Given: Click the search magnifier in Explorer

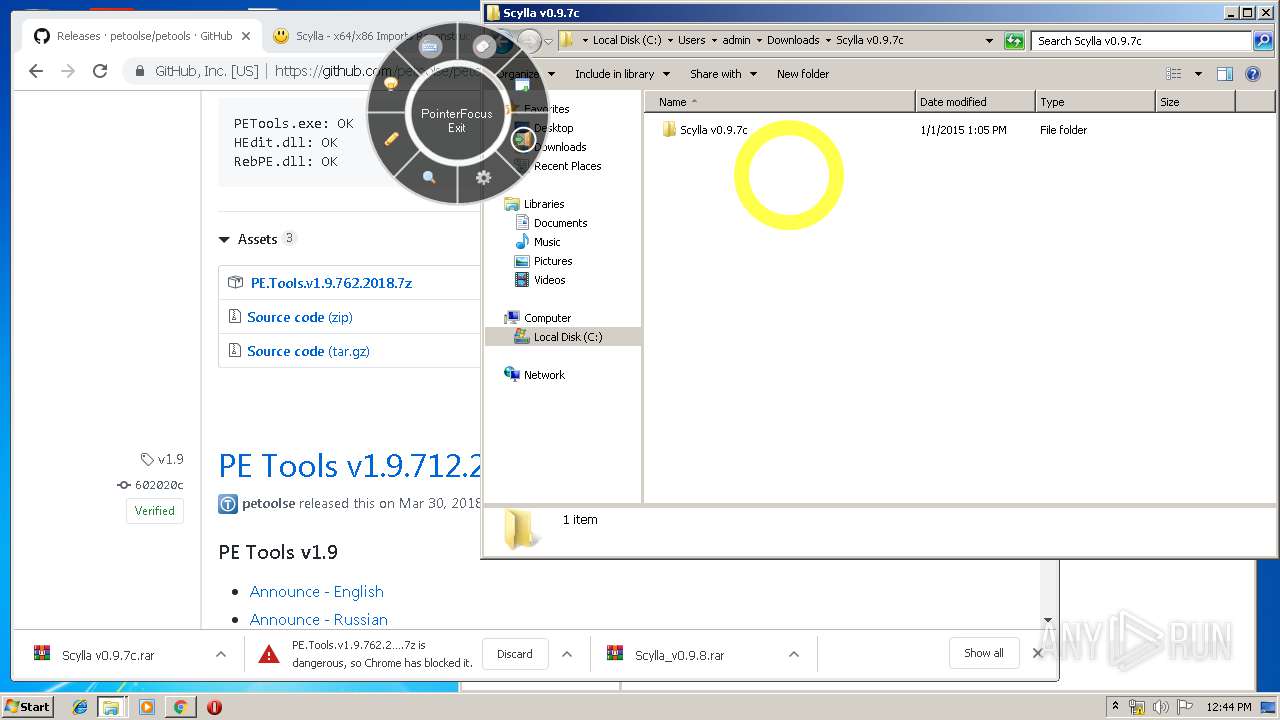Looking at the screenshot, I should [1264, 41].
